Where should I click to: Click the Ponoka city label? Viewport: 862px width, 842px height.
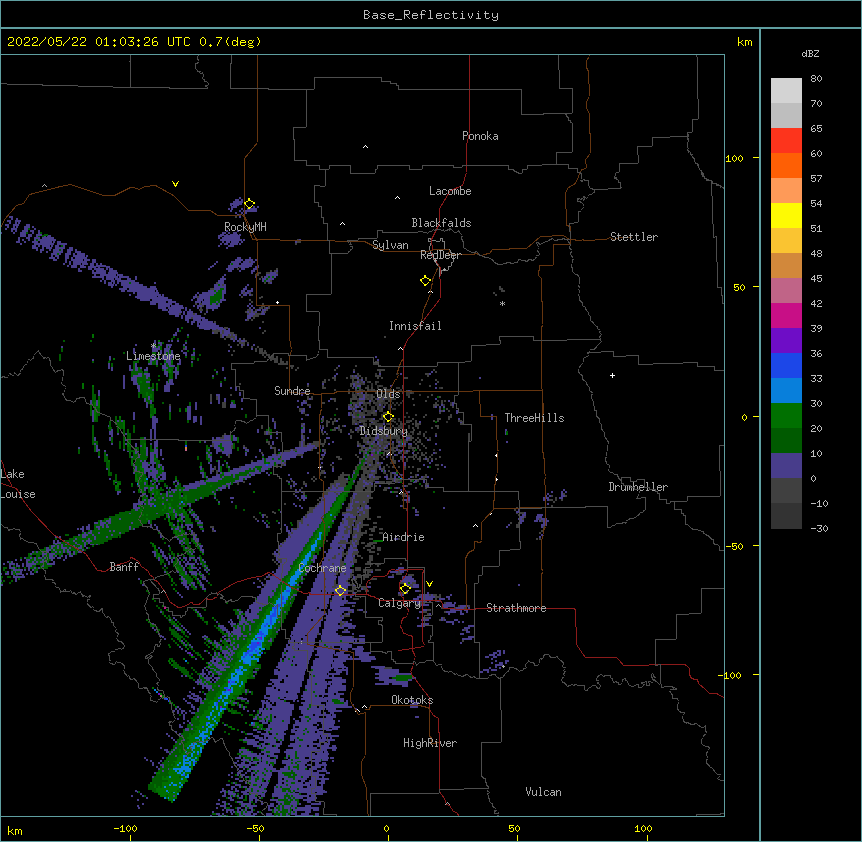[x=480, y=136]
